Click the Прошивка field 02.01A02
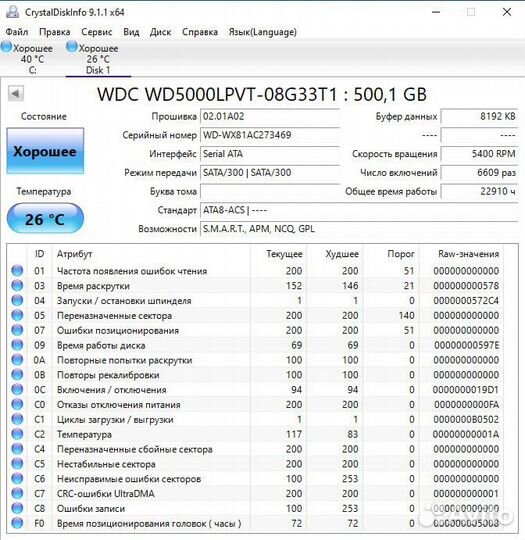Image resolution: width=525 pixels, height=540 pixels. 270,116
